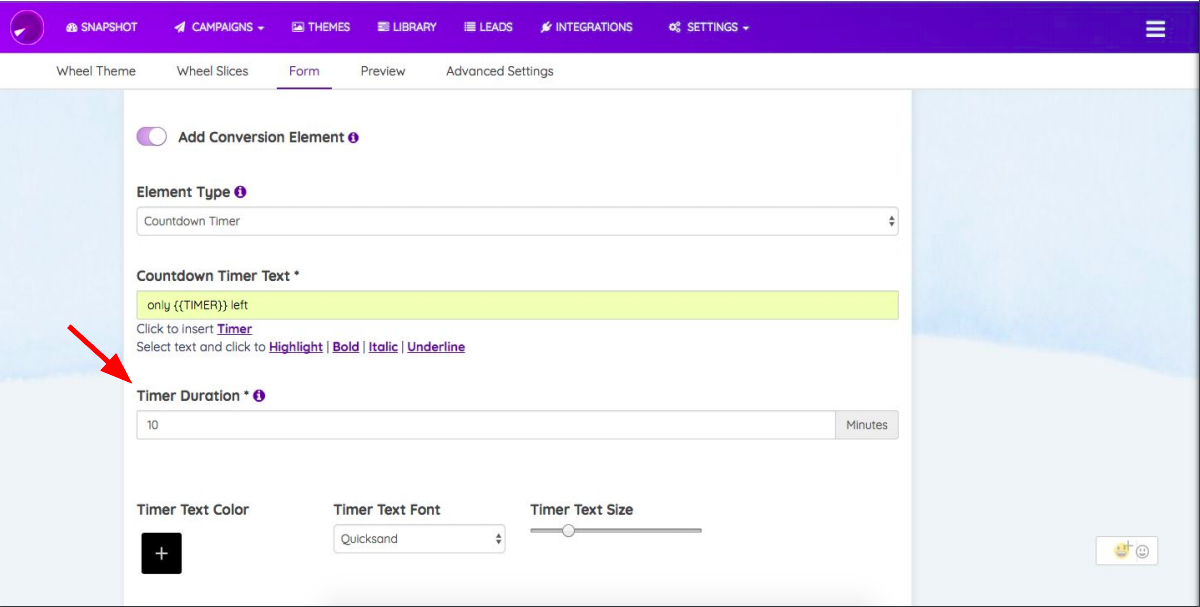Switch to the Wheel Theme tab
The image size is (1200, 607).
click(96, 71)
